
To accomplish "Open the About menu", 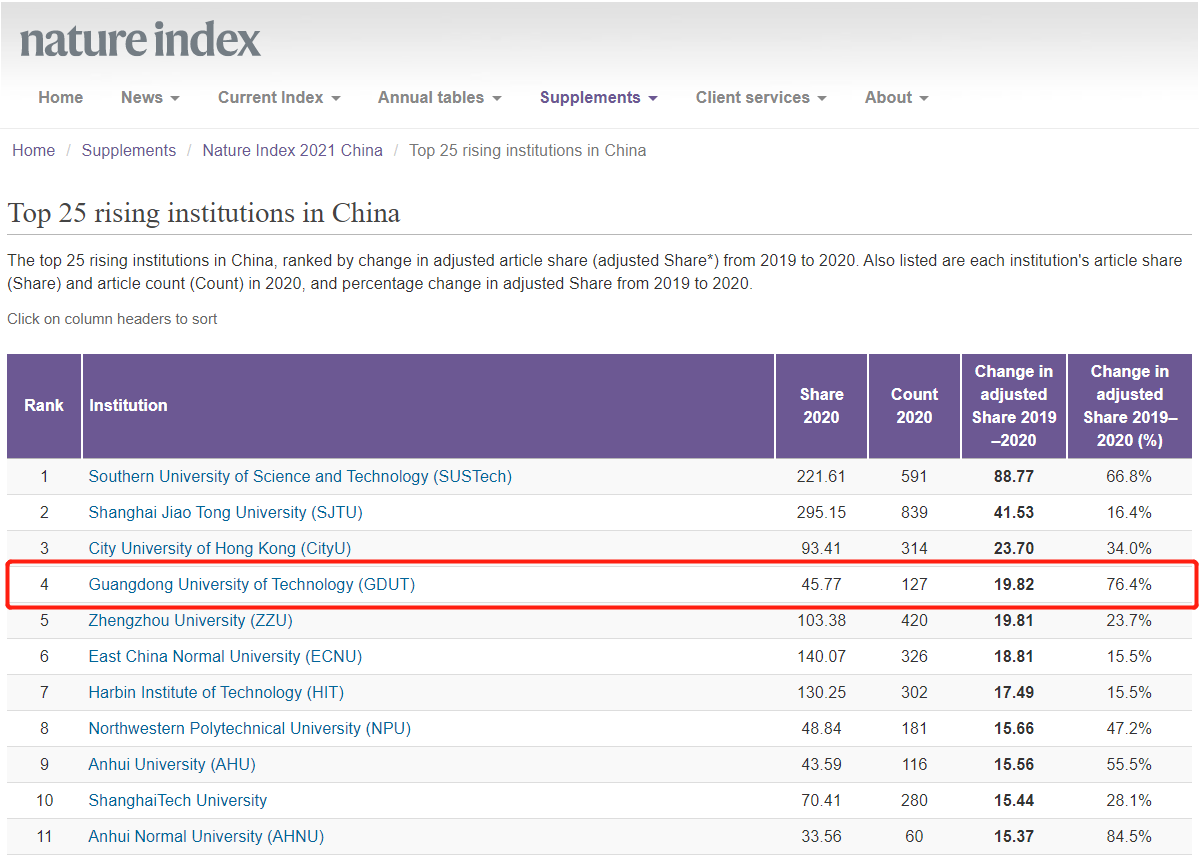I will 896,98.
